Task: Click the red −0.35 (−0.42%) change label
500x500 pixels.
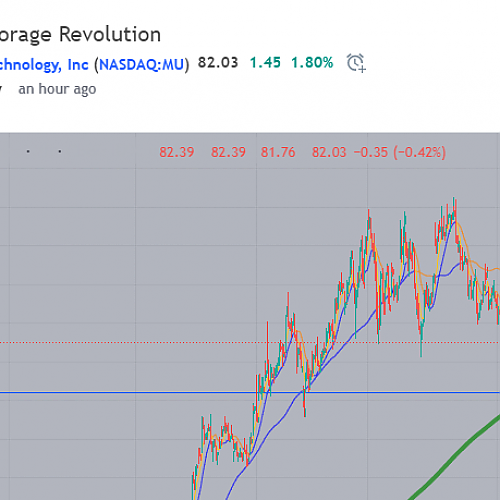Action: point(400,152)
